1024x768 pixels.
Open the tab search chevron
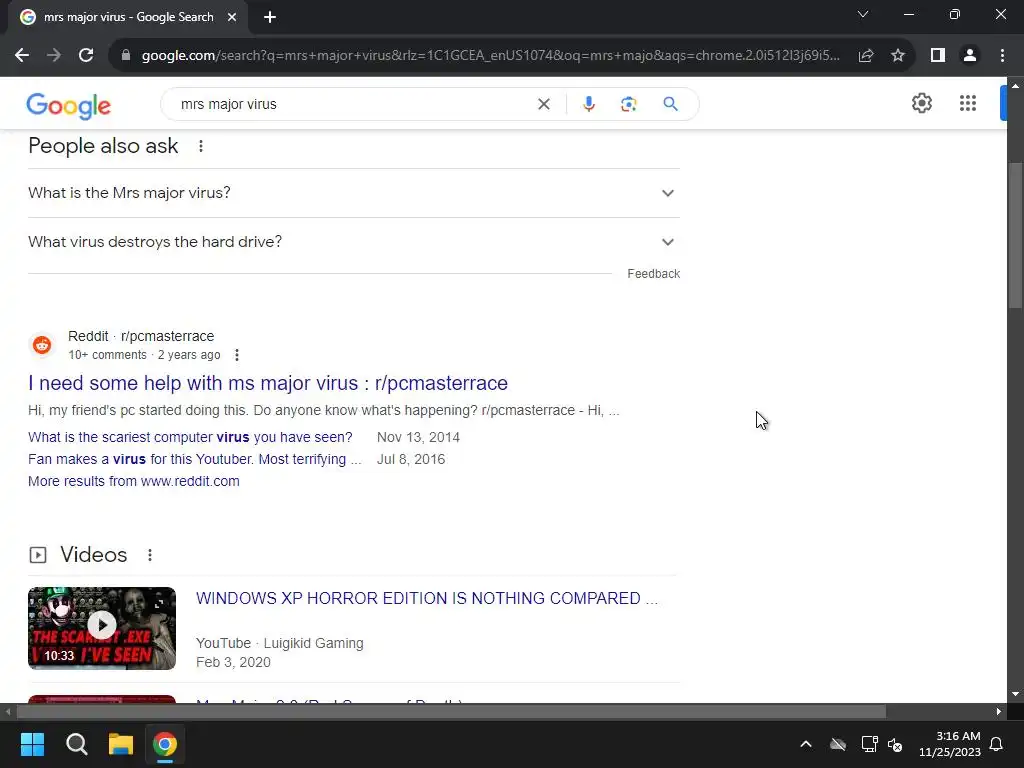863,14
